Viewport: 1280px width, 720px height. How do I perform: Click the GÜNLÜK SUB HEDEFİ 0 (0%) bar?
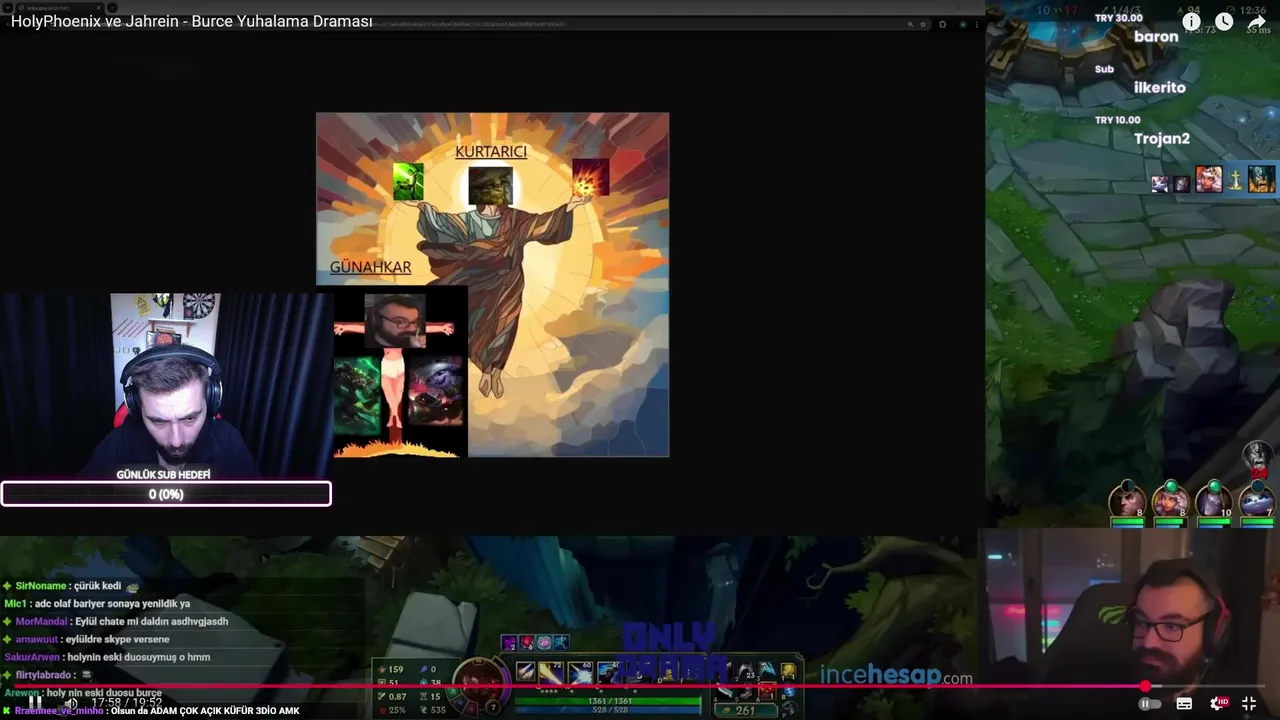point(166,494)
